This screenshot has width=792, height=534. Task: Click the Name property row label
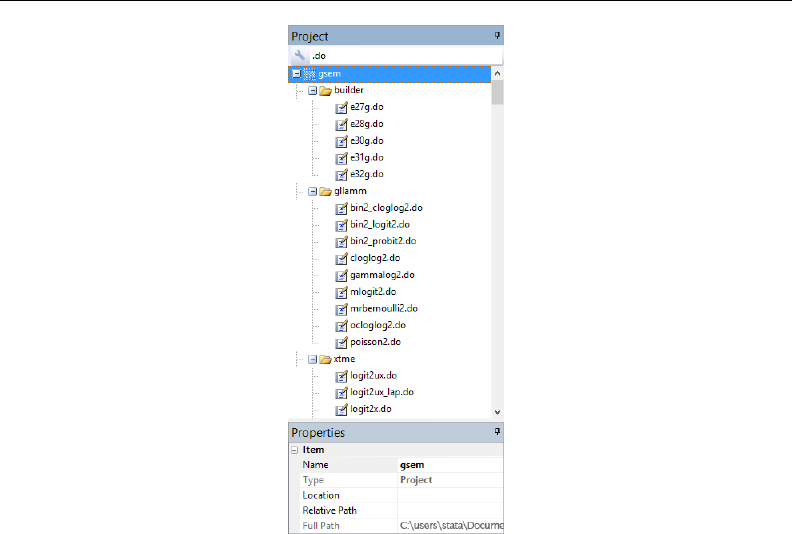point(315,465)
